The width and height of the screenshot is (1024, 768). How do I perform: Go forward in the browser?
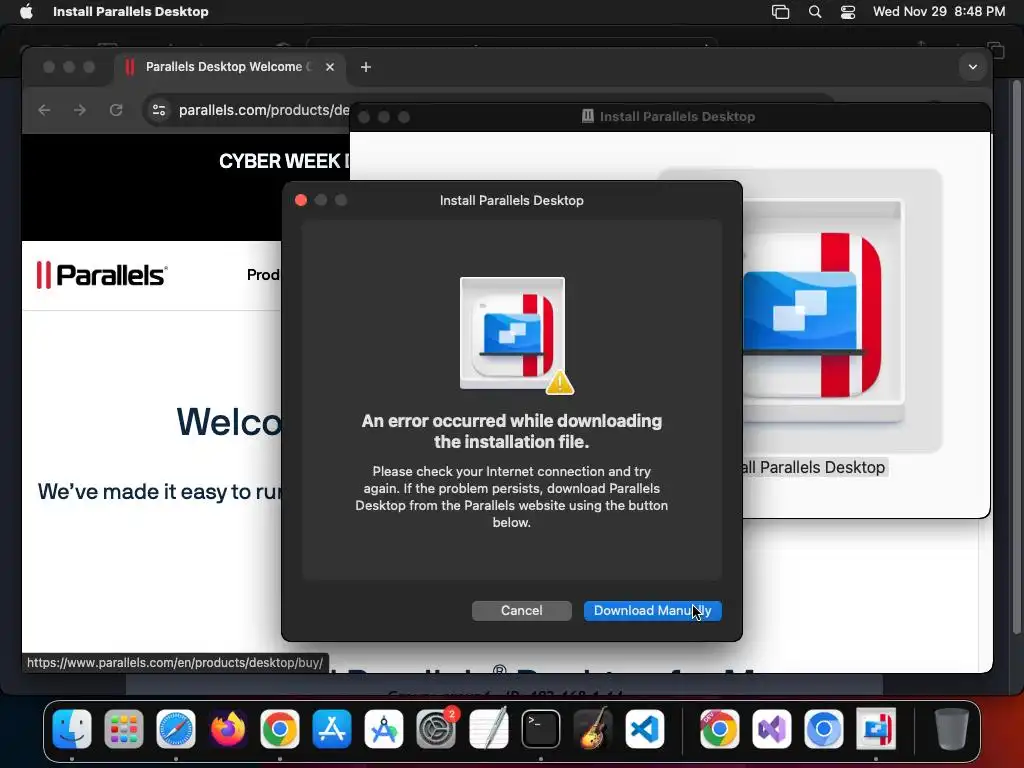80,110
